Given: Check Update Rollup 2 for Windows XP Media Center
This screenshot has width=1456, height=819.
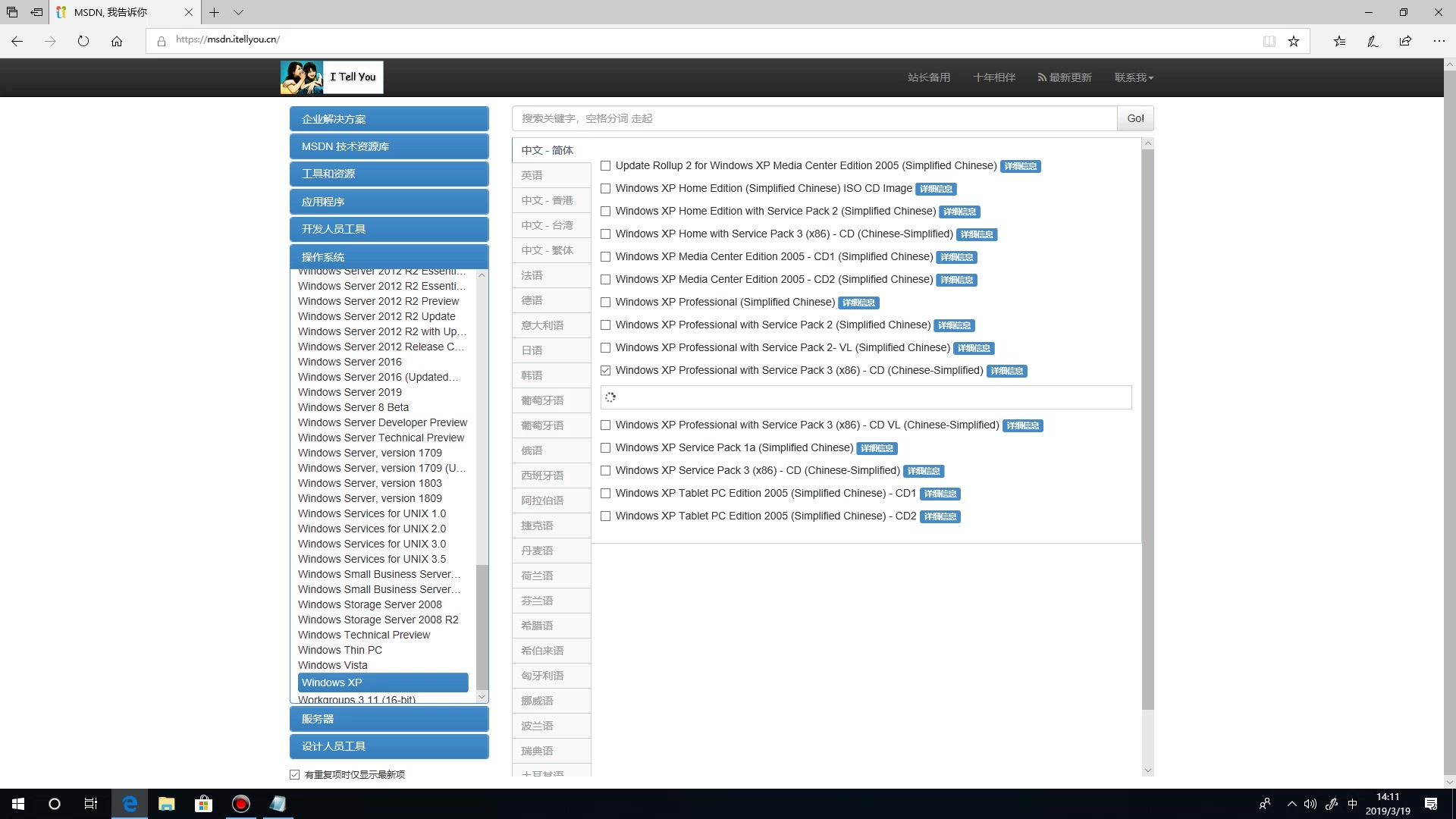Looking at the screenshot, I should (605, 166).
